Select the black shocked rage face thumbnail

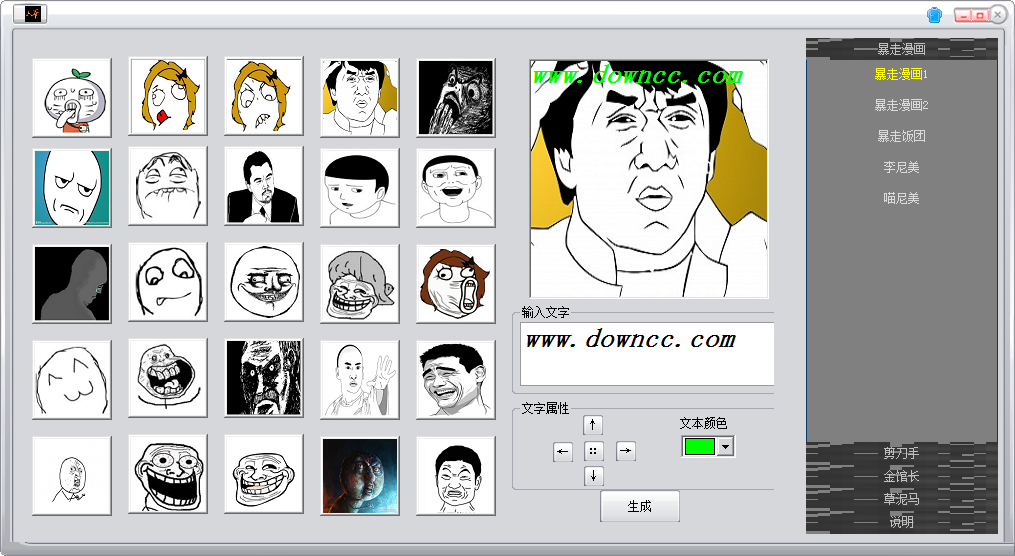(456, 98)
